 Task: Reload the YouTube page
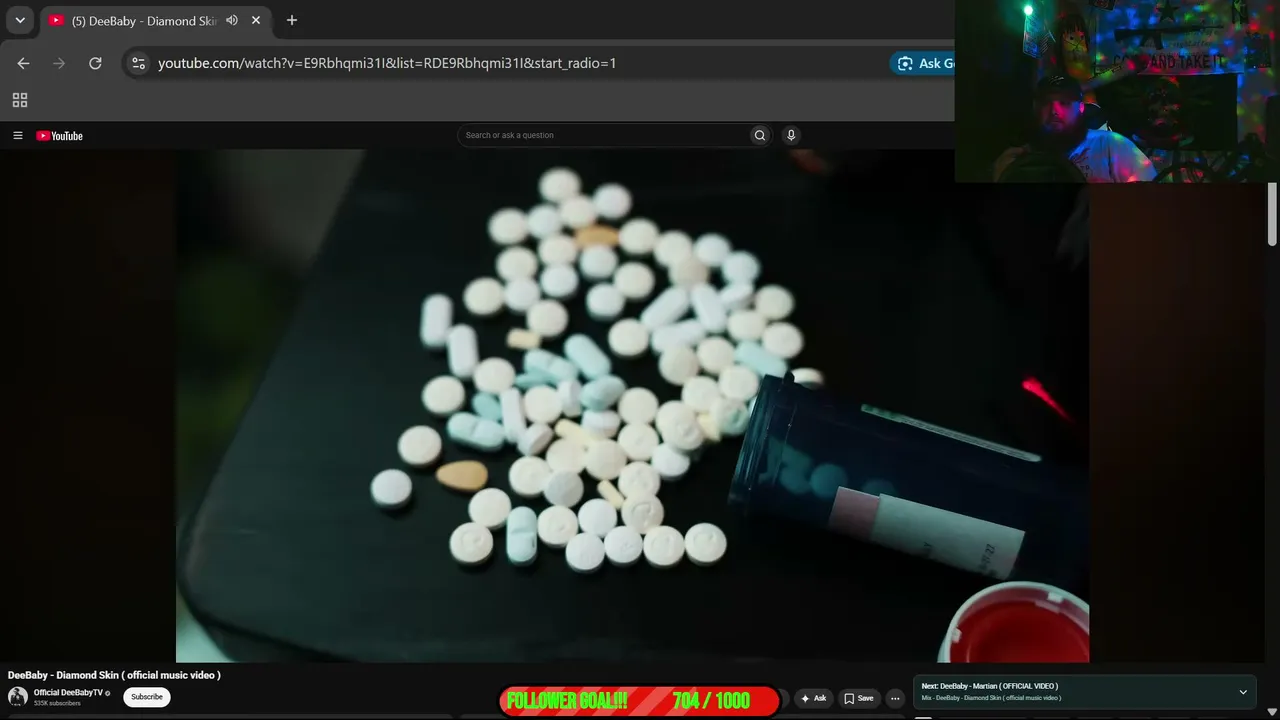coord(95,63)
